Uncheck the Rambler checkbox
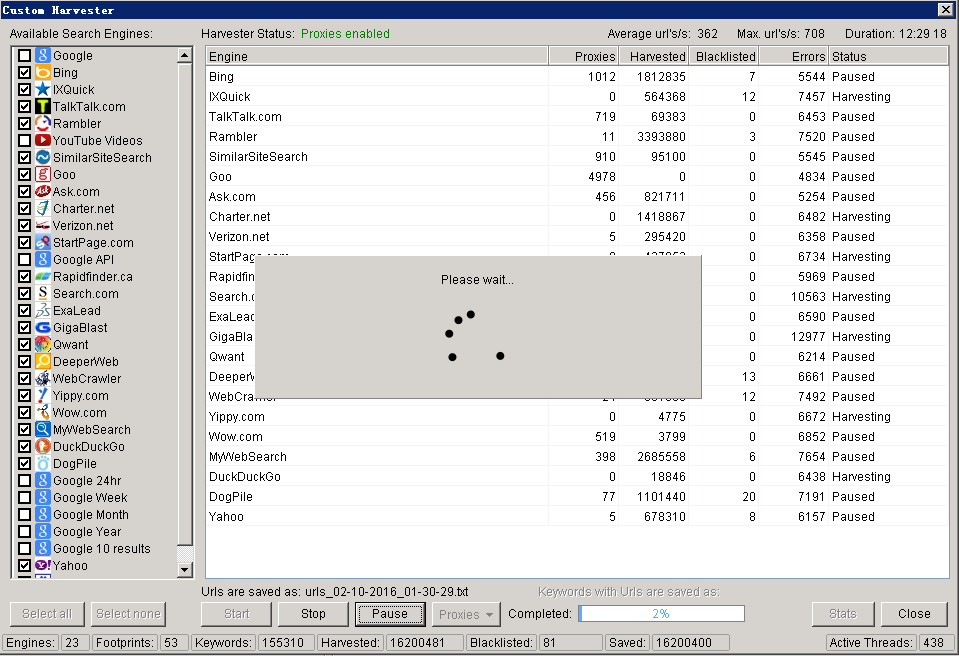Viewport: 959px width, 656px height. 24,123
